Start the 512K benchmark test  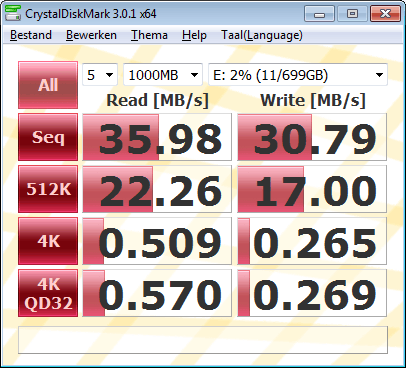48,189
